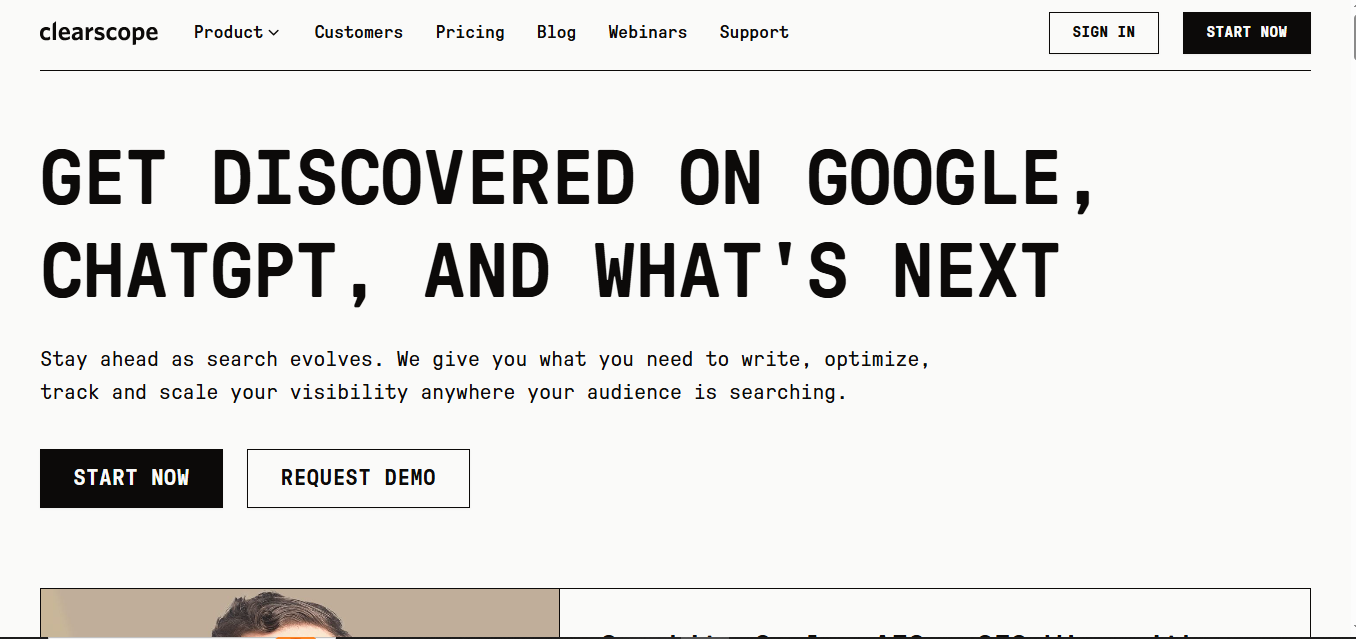Click the clearscope logo in the header

[99, 33]
